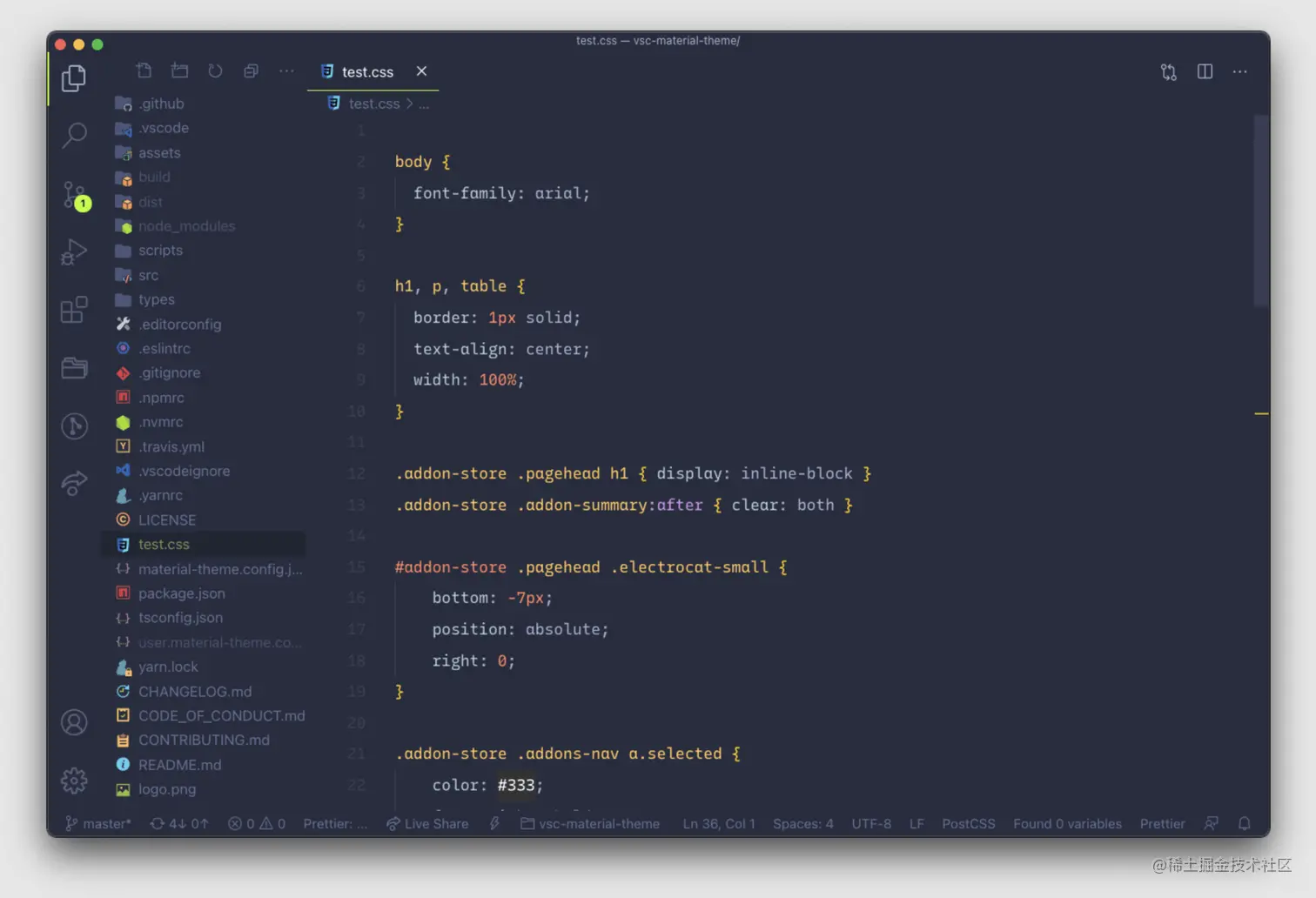Click the master branch in status bar
1316x898 pixels.
[x=98, y=824]
